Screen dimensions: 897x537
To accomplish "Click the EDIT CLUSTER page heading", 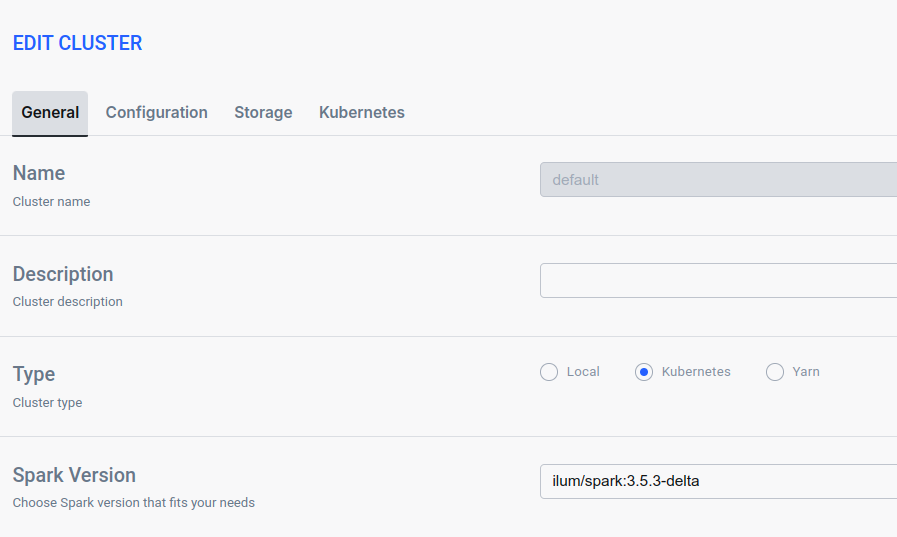I will point(77,43).
